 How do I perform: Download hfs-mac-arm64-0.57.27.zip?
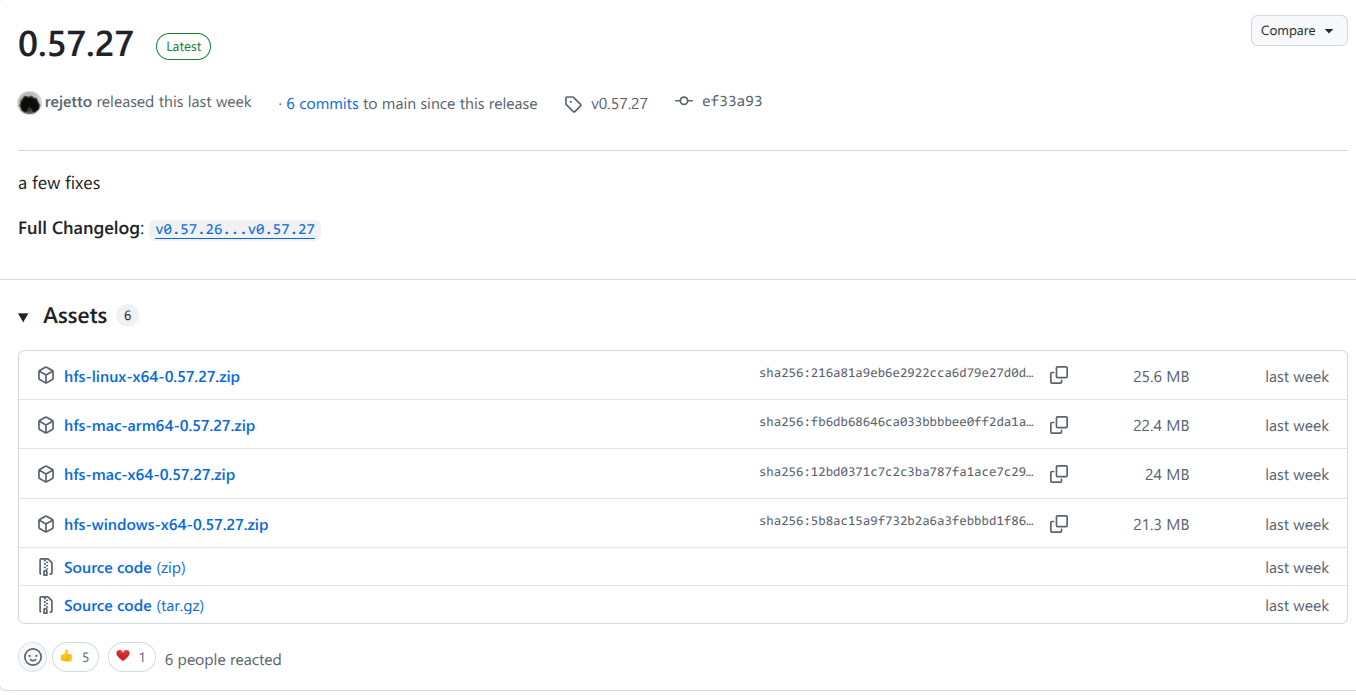(159, 426)
